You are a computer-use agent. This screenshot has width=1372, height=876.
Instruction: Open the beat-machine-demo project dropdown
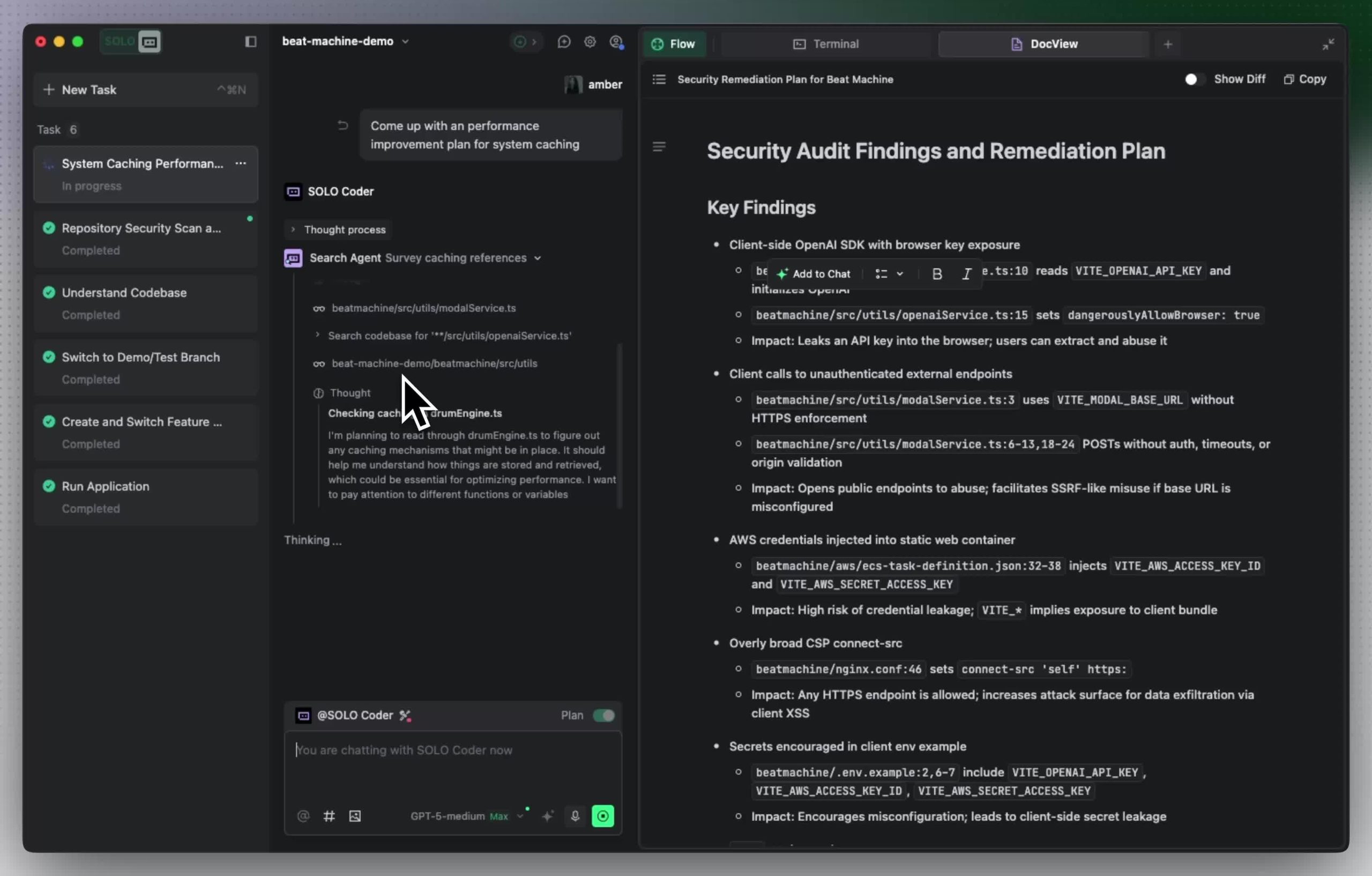point(345,42)
